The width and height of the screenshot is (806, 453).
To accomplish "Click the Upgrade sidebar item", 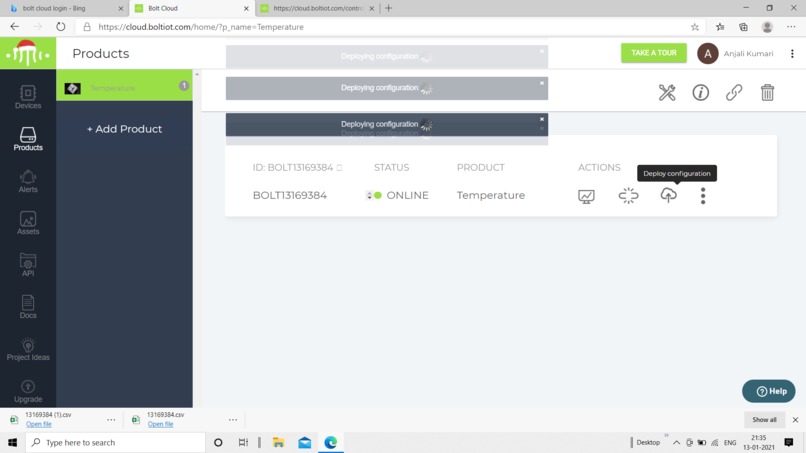I will [28, 391].
